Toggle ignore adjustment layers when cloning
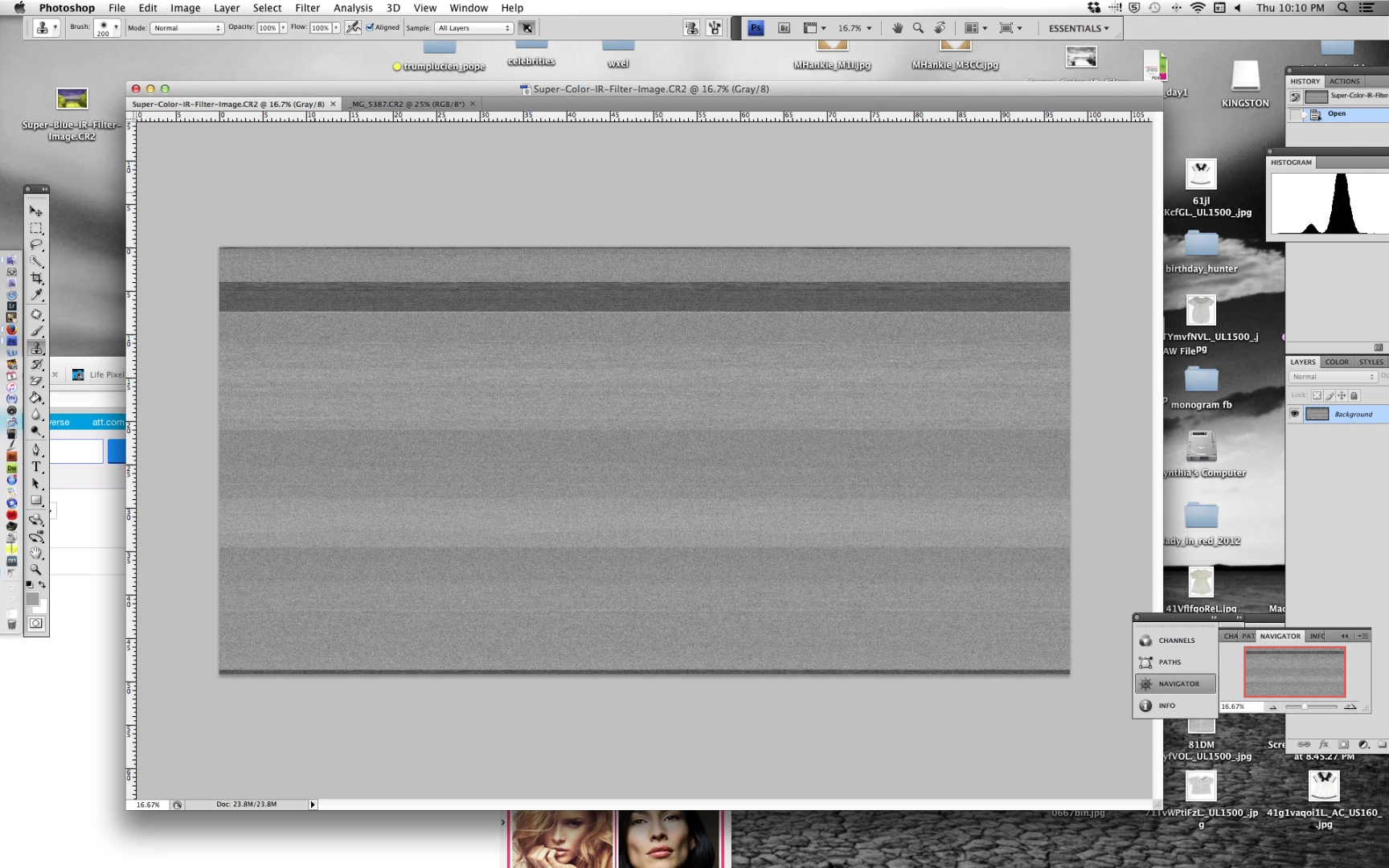Screen dimensions: 1389x868 pos(527,27)
